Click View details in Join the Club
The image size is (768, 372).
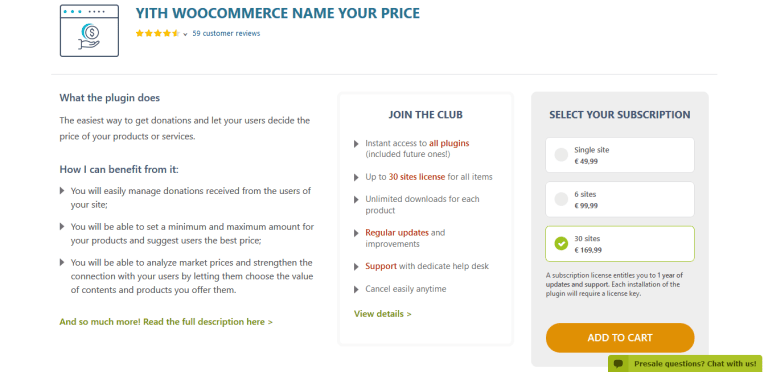pos(383,314)
